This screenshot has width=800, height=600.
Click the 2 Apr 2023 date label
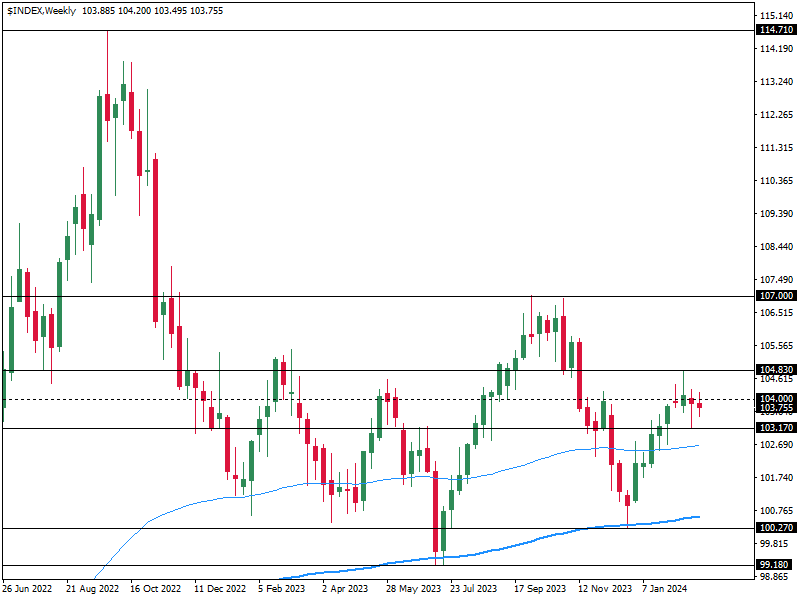(345, 589)
